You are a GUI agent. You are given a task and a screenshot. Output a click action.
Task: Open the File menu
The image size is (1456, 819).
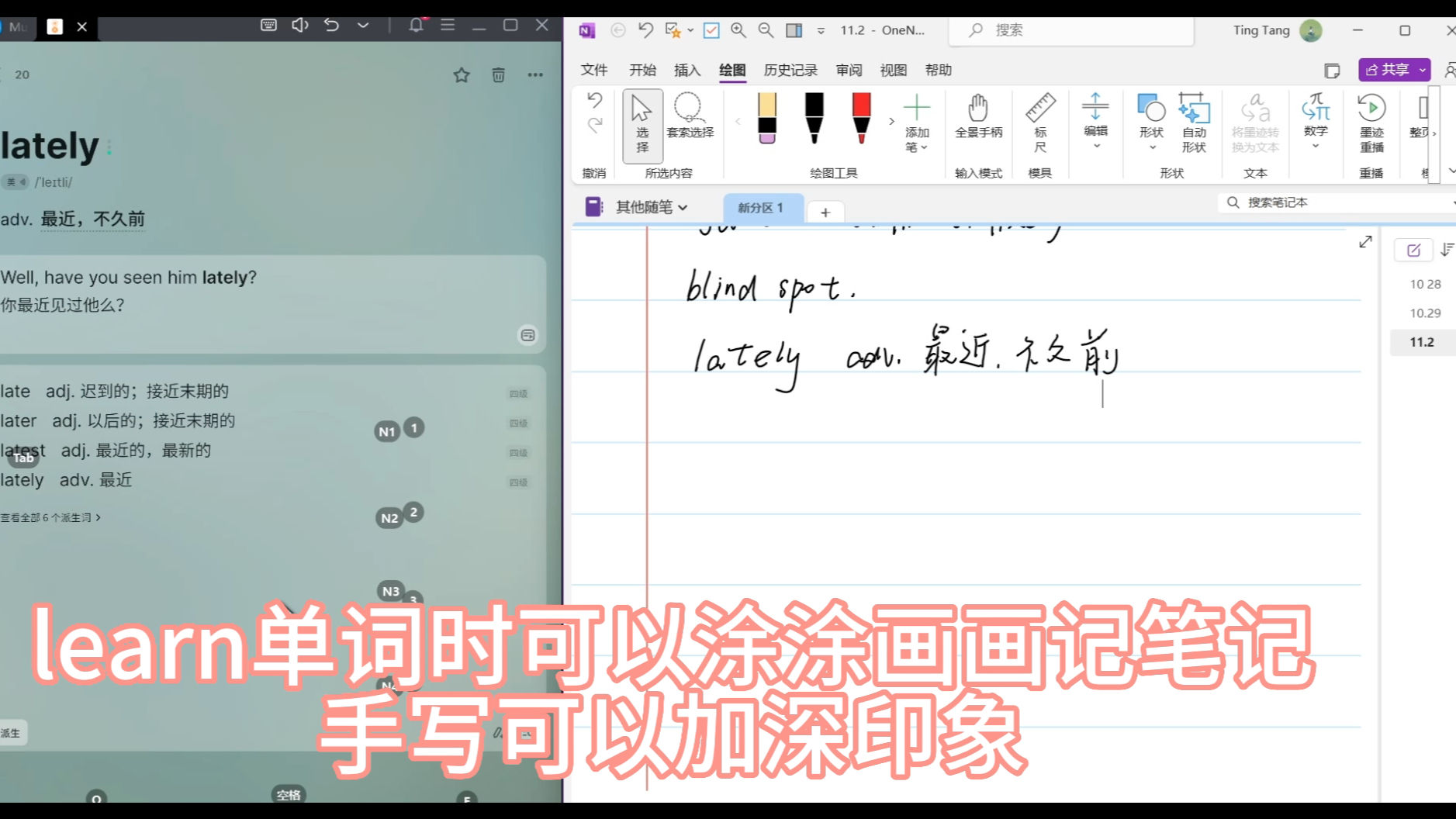click(x=594, y=70)
